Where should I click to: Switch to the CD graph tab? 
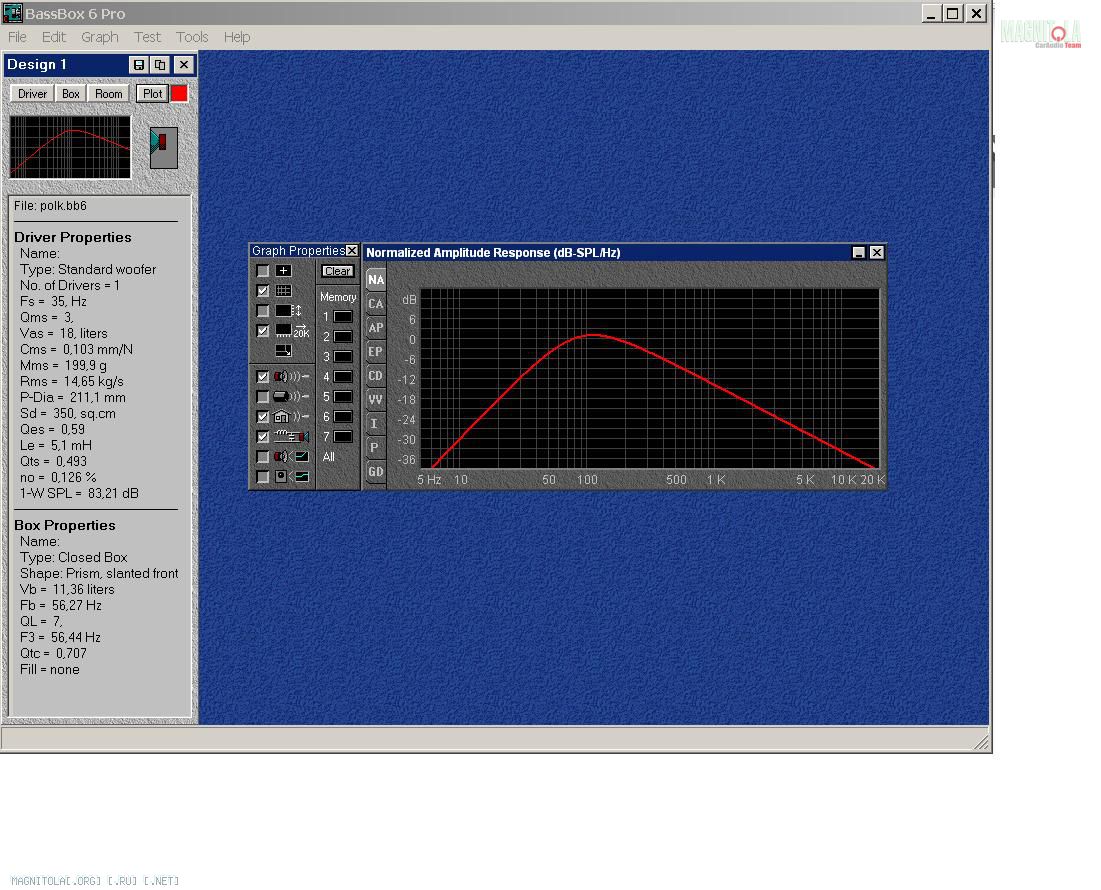point(376,376)
